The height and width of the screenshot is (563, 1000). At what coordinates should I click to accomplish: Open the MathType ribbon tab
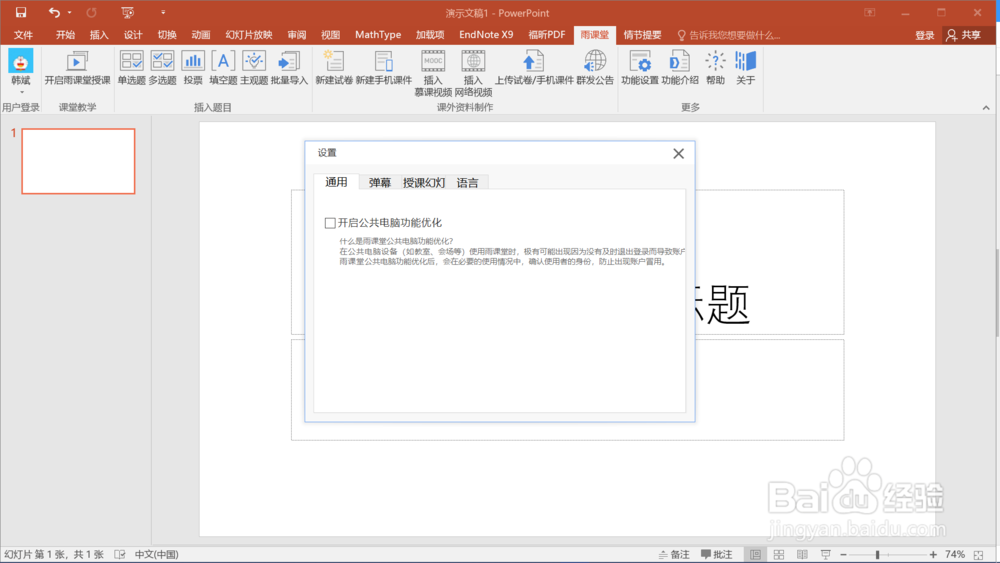pos(378,35)
